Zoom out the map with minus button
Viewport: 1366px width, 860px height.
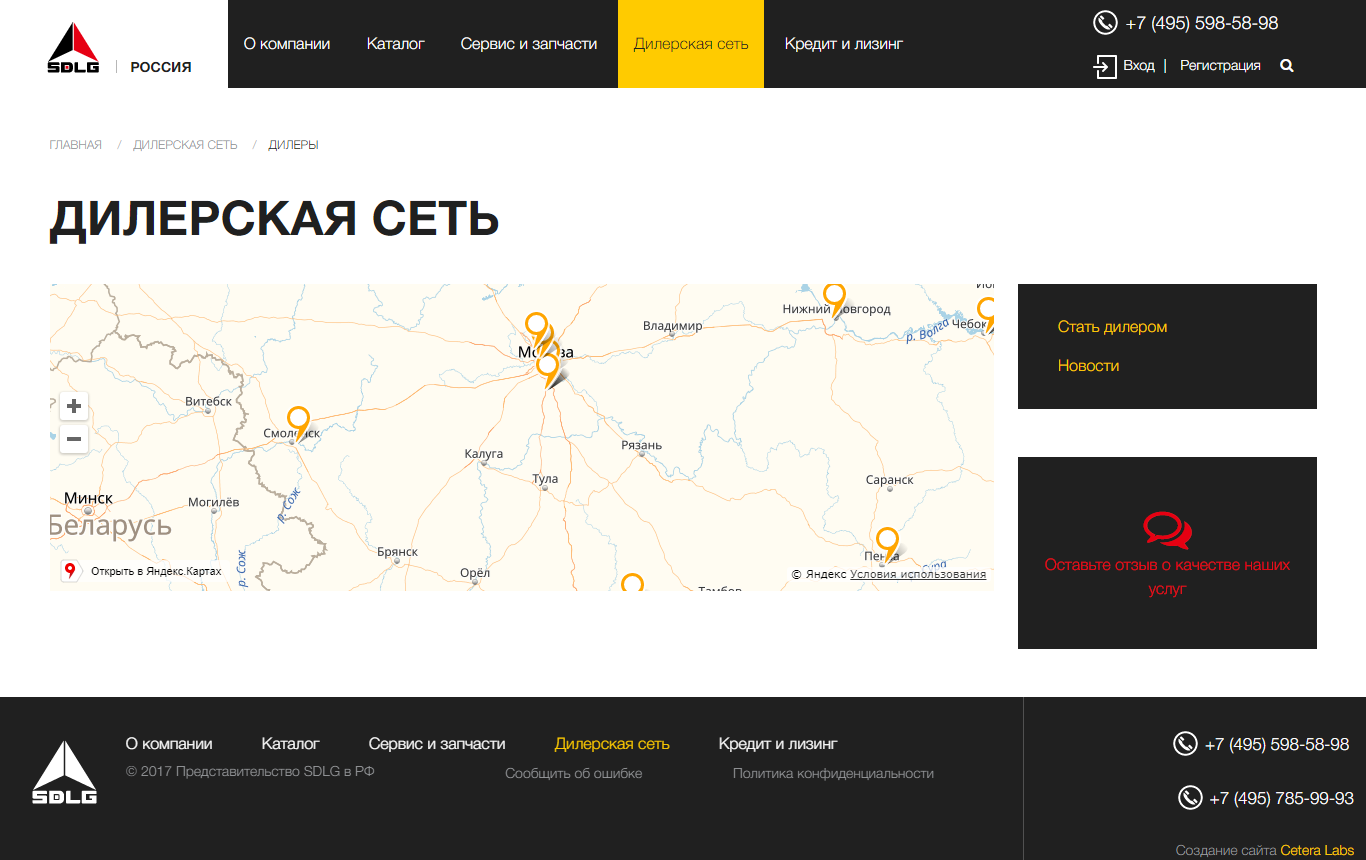[x=74, y=439]
